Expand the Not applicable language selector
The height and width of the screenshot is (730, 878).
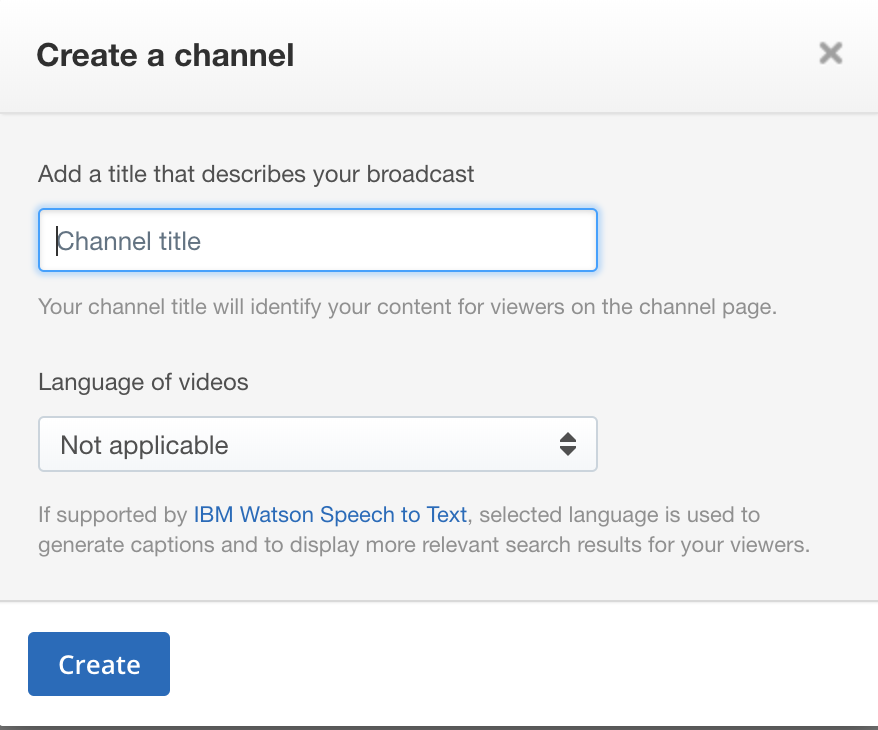[317, 444]
